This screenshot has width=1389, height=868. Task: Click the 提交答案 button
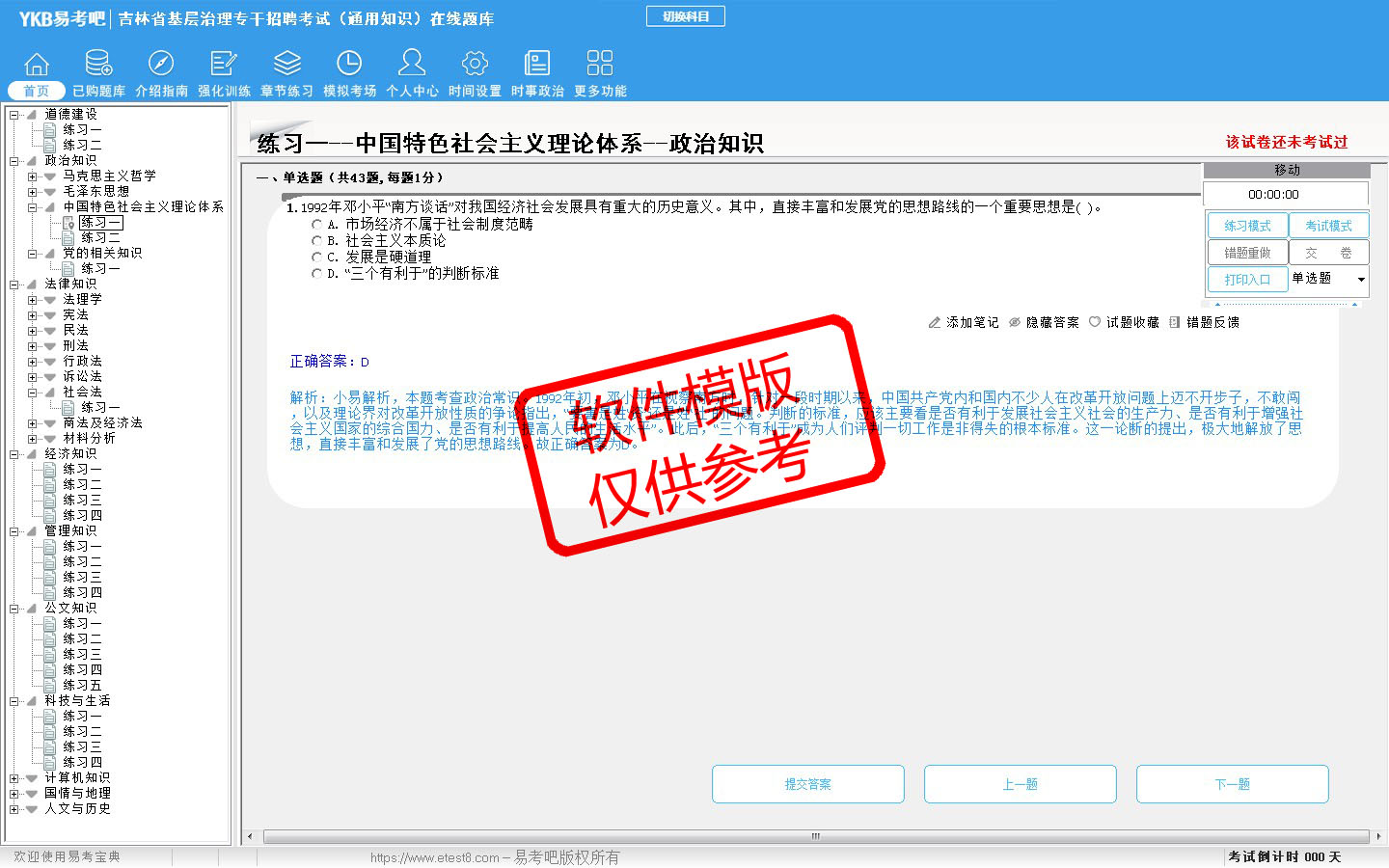click(807, 784)
